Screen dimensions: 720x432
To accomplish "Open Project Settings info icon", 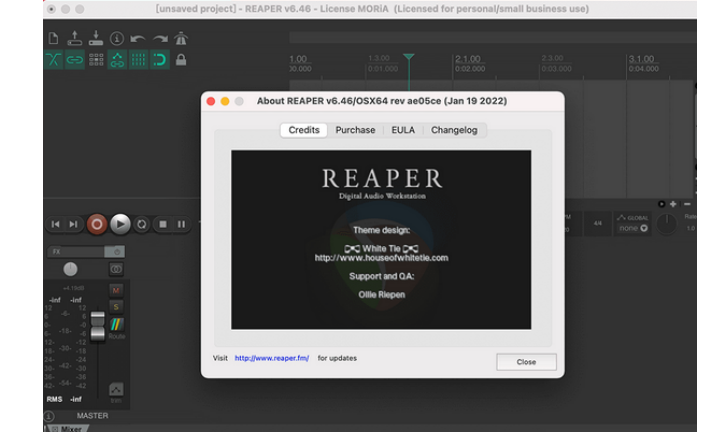I will point(117,39).
